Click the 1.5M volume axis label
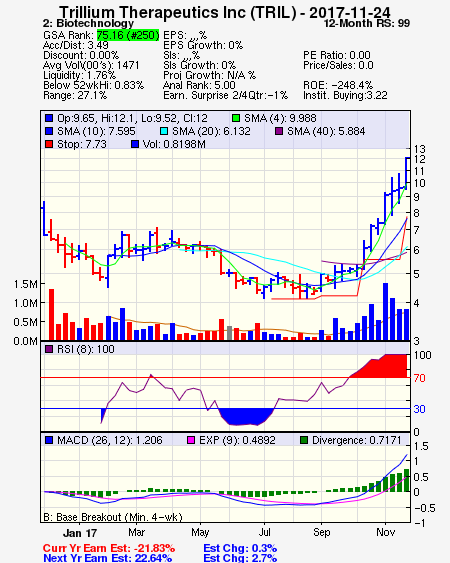 (25, 284)
